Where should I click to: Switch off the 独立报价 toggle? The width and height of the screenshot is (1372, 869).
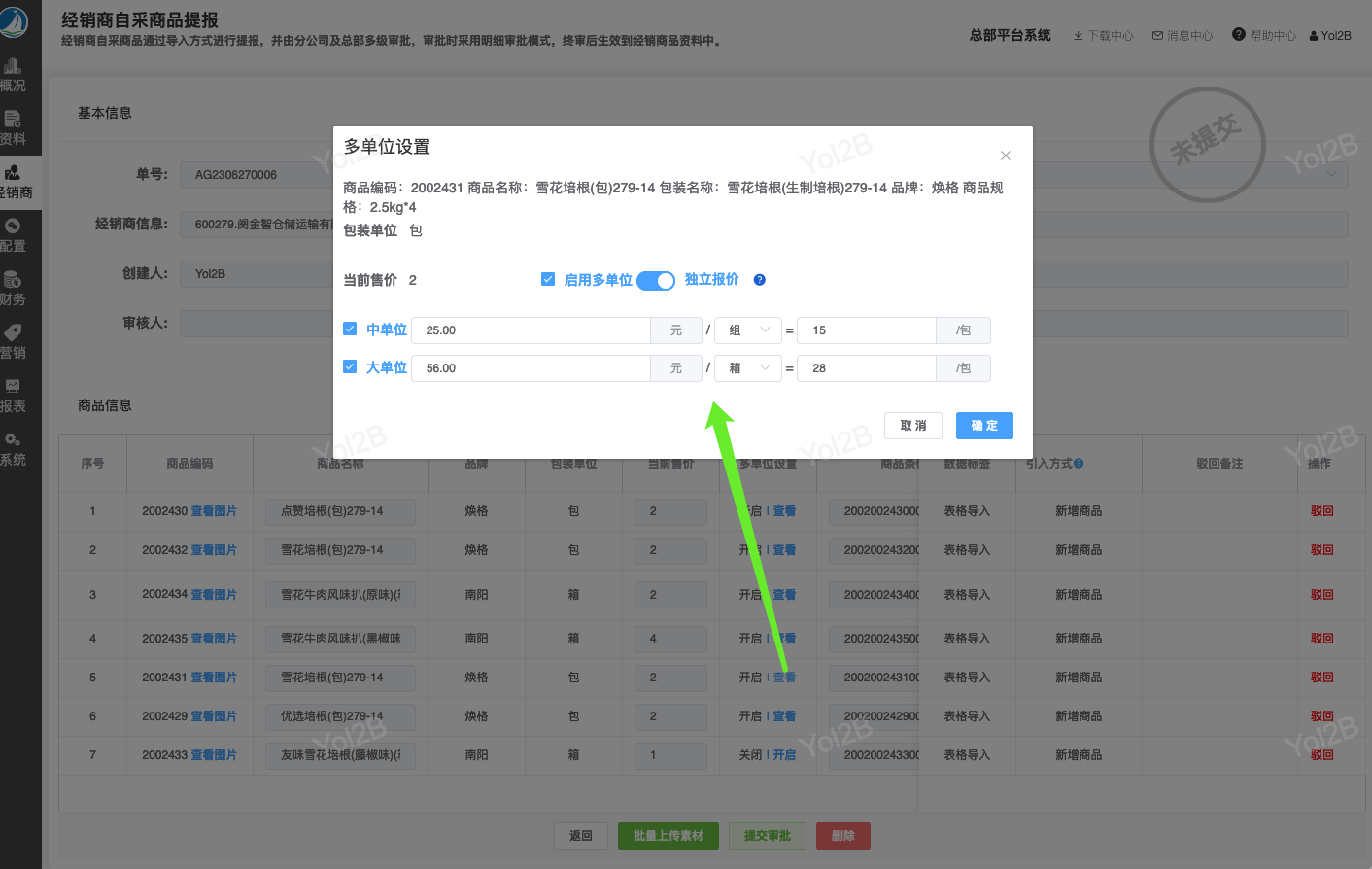pyautogui.click(x=656, y=280)
